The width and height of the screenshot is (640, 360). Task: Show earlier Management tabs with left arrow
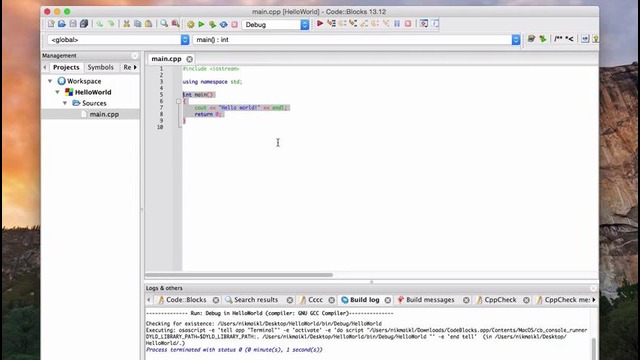45,67
